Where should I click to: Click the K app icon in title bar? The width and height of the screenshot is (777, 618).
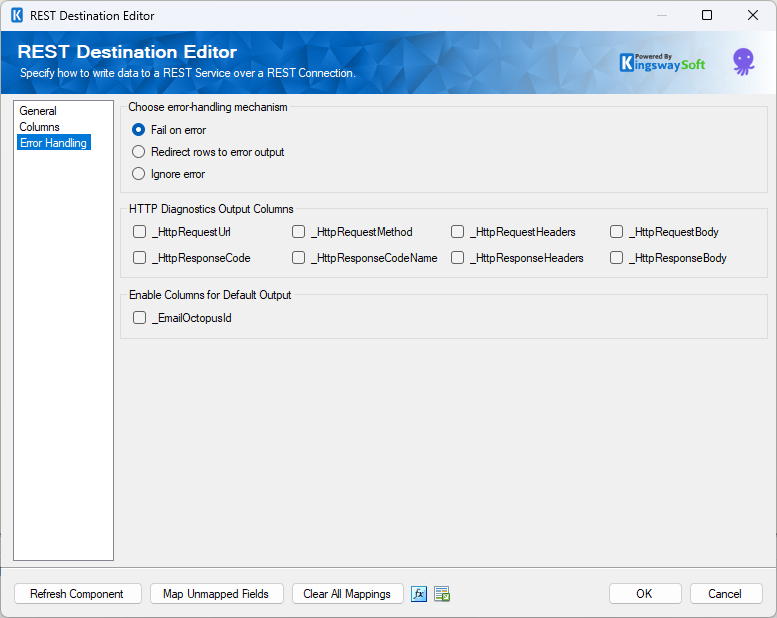tap(17, 15)
